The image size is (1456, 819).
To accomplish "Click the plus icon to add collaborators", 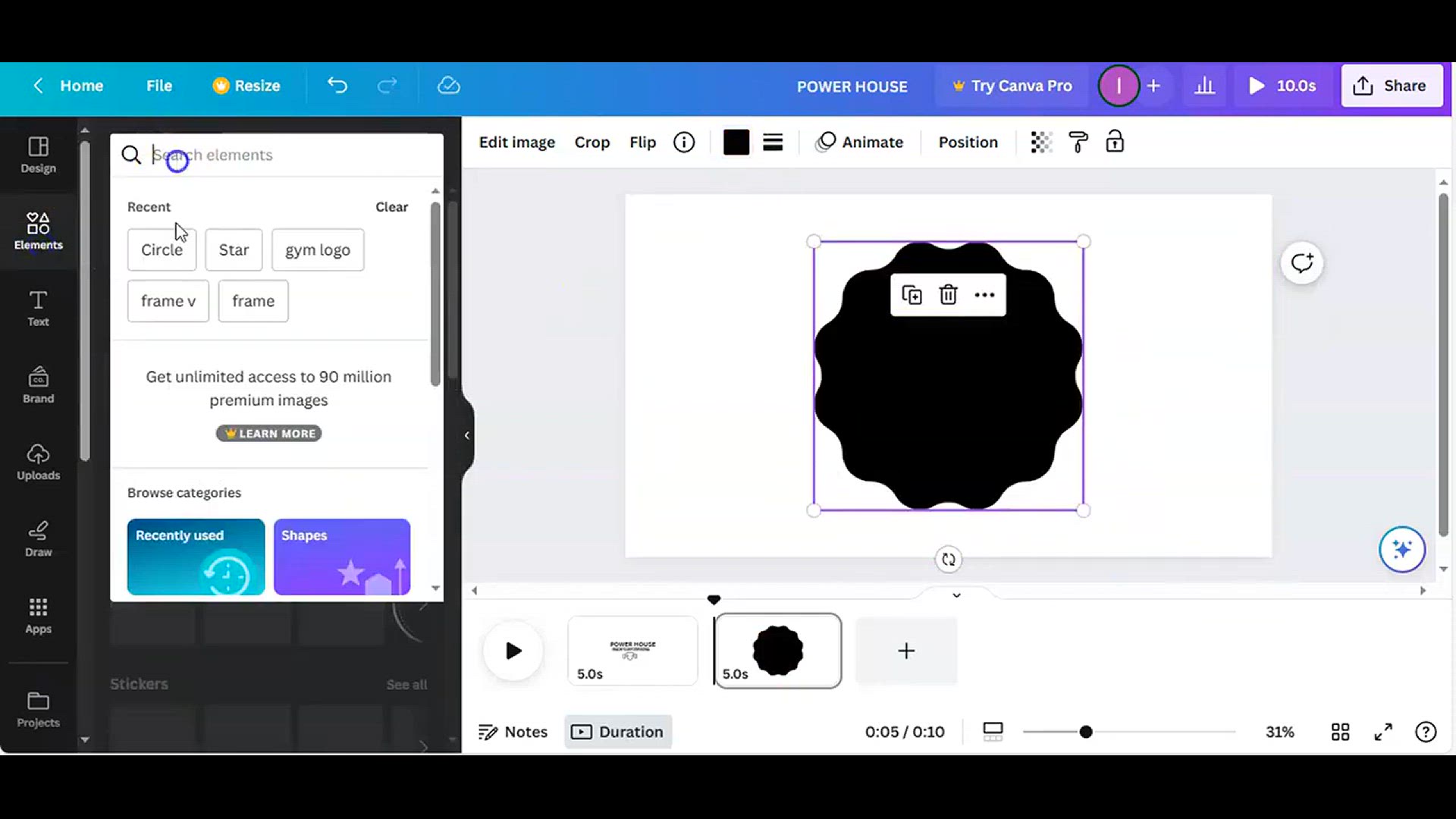I will click(x=1153, y=86).
